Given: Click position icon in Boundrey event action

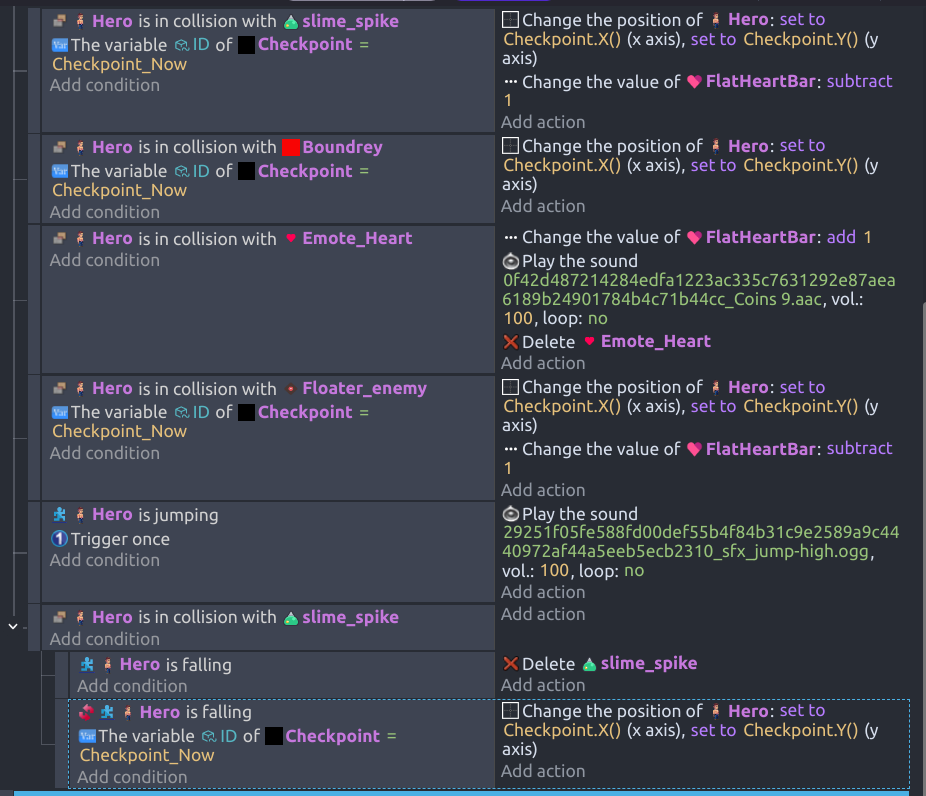Looking at the screenshot, I should click(510, 146).
